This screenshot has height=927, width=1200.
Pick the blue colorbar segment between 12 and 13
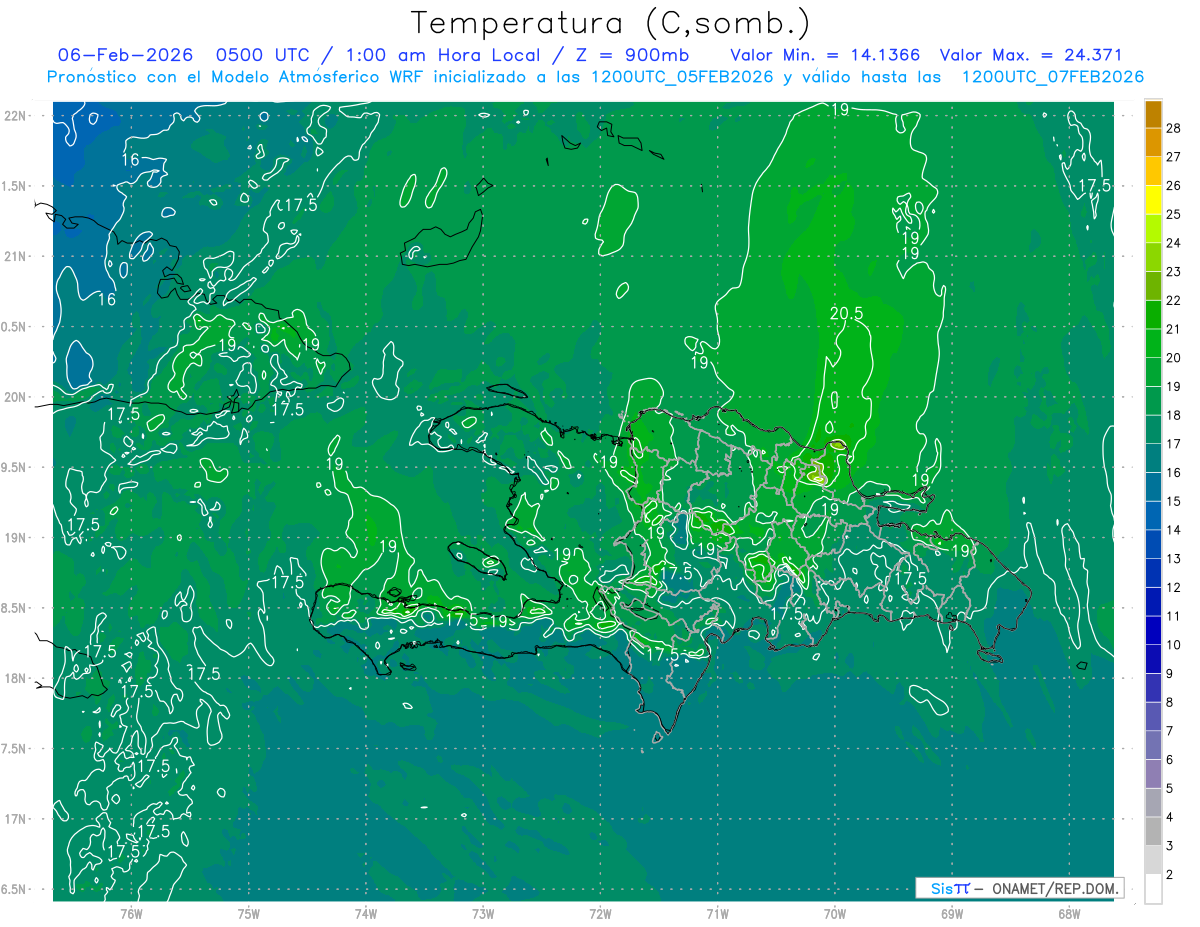pos(1153,573)
